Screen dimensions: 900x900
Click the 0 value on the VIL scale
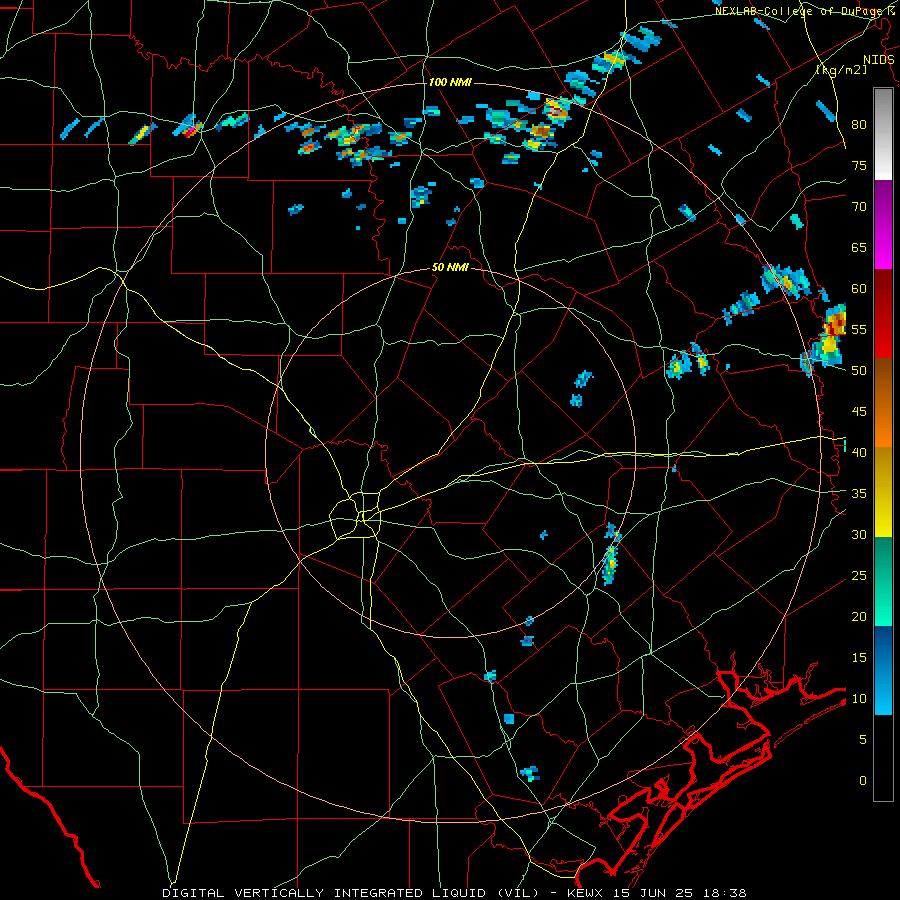863,781
